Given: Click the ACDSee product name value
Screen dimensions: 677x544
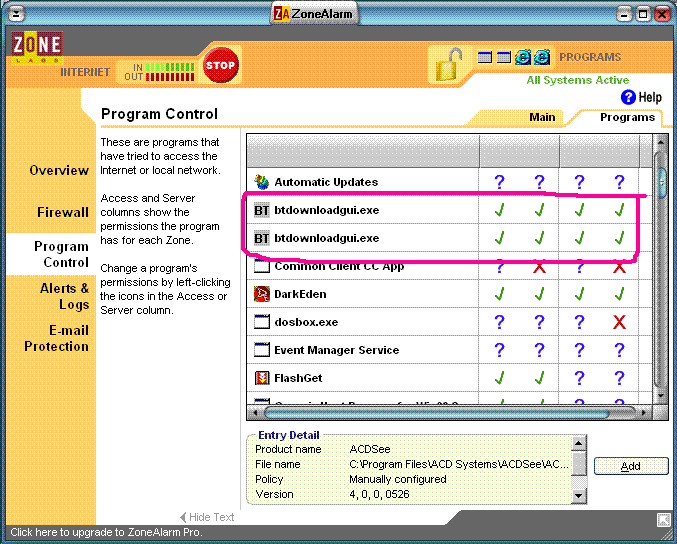Looking at the screenshot, I should tap(370, 449).
